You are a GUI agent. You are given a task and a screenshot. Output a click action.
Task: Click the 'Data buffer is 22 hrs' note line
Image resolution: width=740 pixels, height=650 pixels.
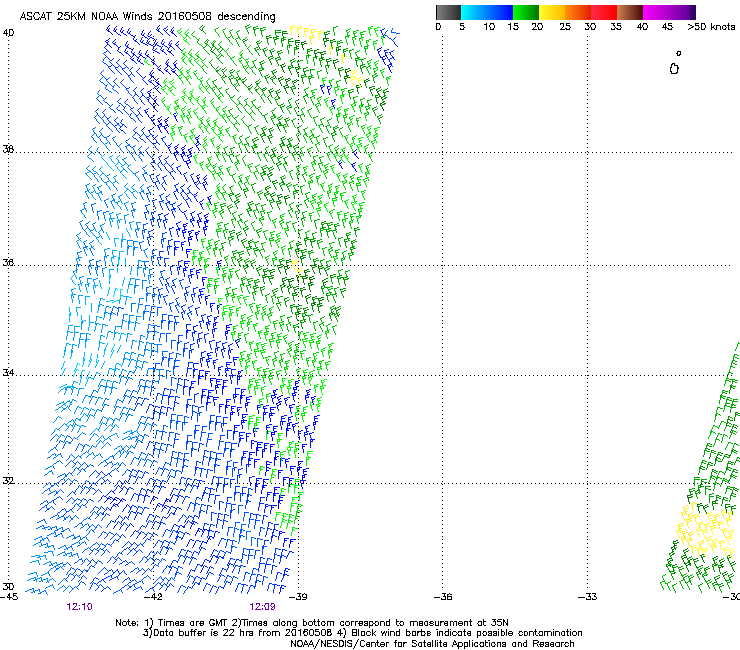coord(362,633)
